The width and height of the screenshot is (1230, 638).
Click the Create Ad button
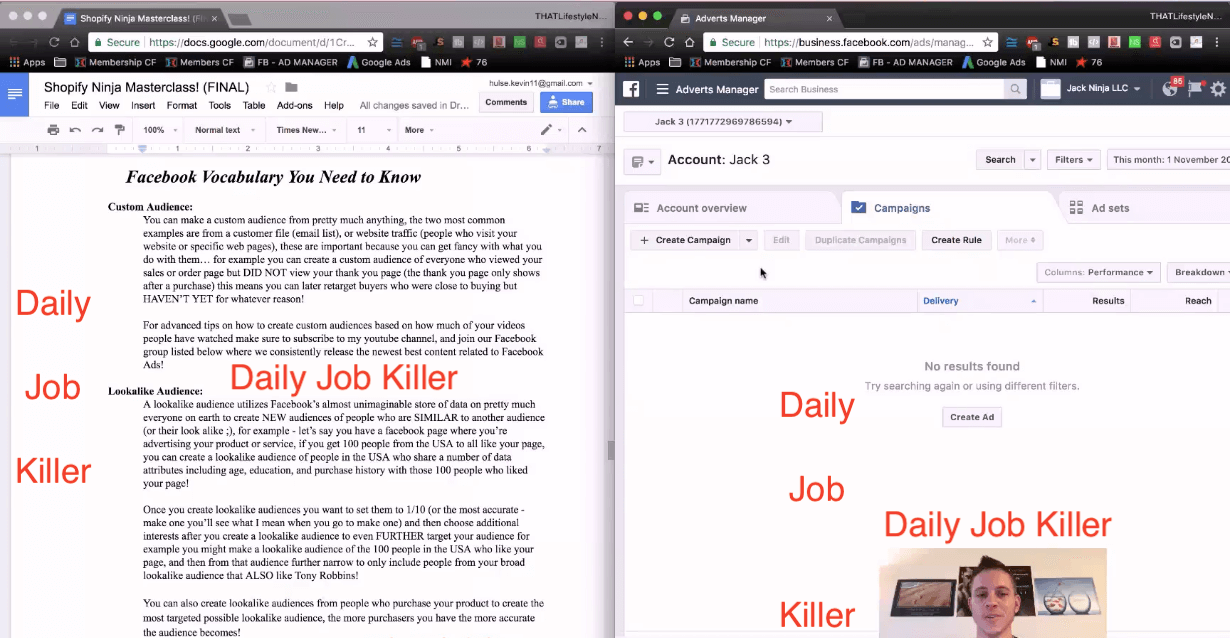972,417
